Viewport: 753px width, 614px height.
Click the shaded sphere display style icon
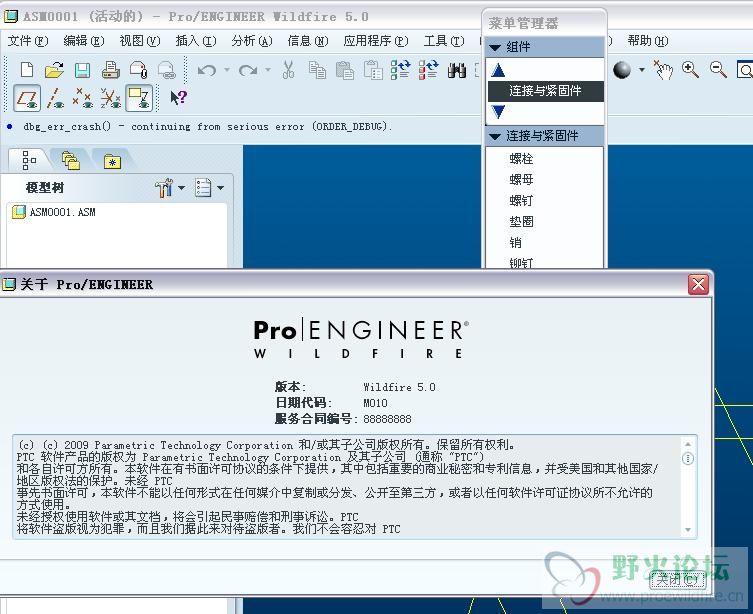(622, 70)
